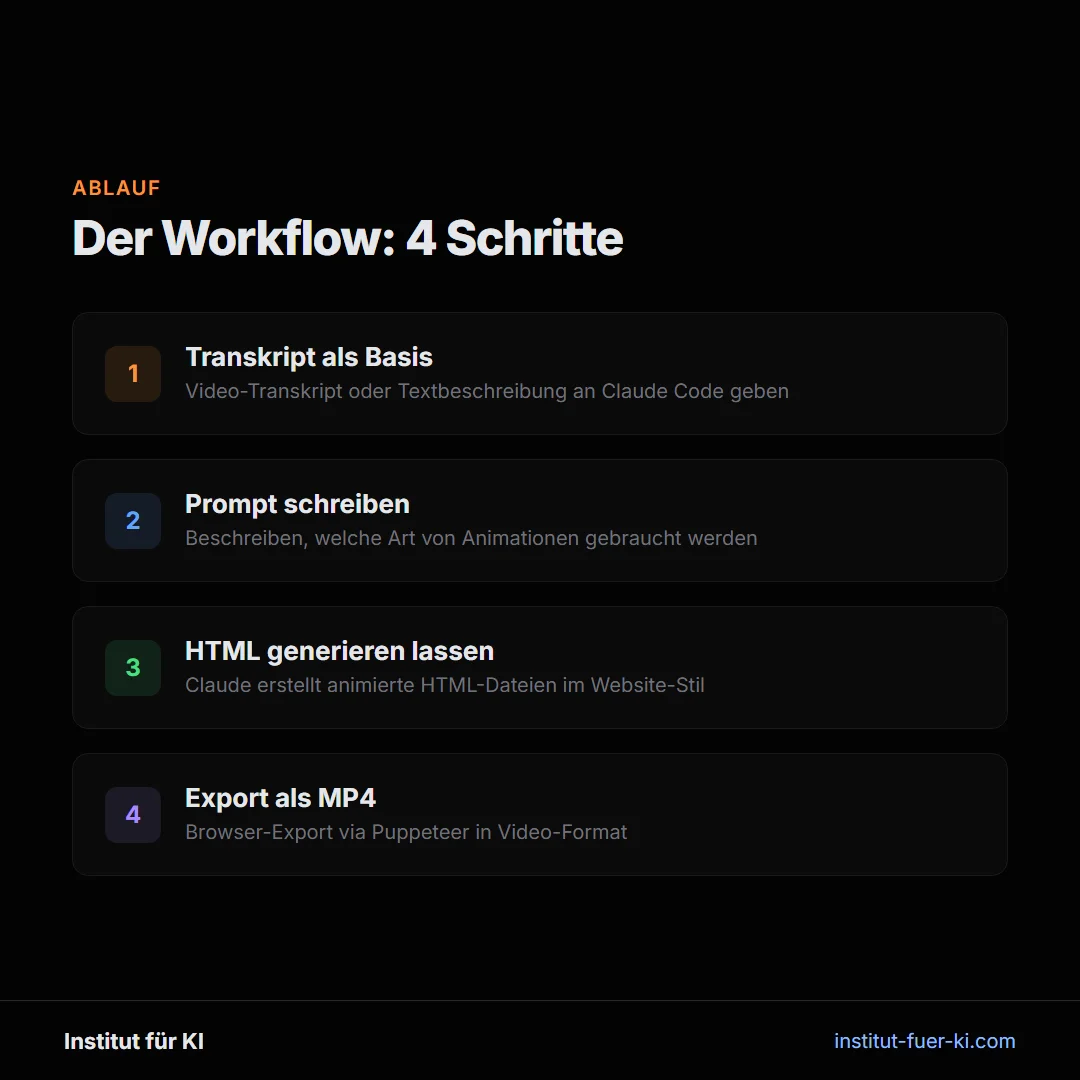Screen dimensions: 1080x1080
Task: Select the Transkript als Basis card
Action: pos(540,373)
